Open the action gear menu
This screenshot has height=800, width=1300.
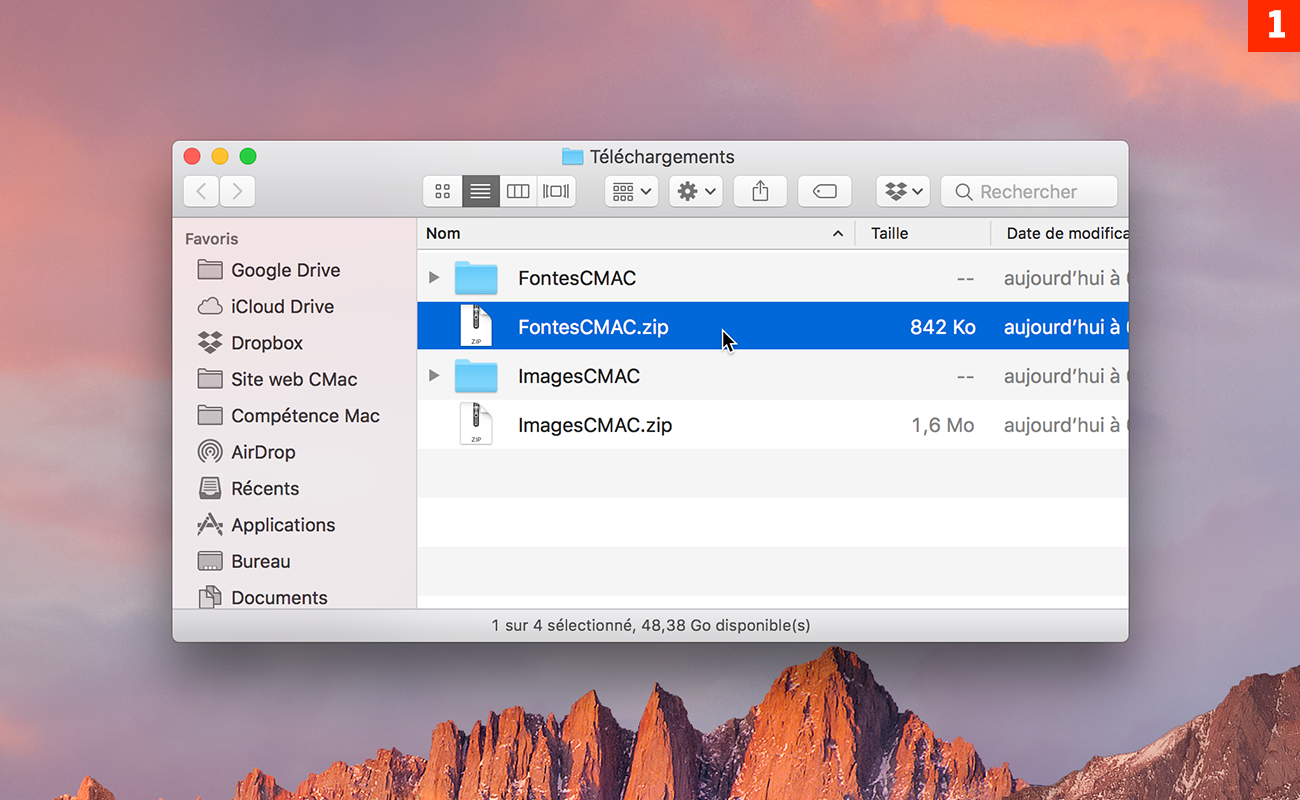tap(695, 191)
